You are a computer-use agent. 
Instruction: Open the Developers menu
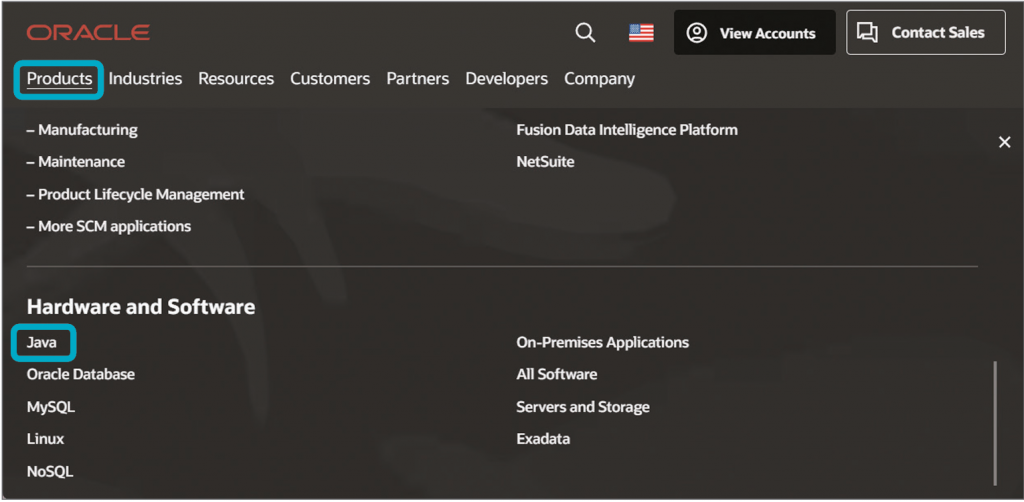(x=506, y=79)
